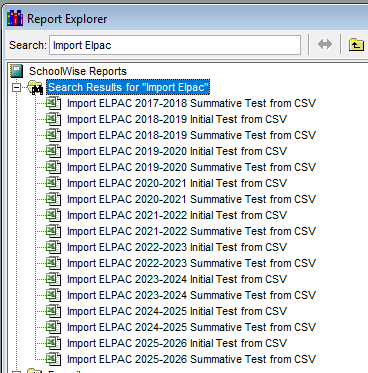Select Import ELPAC 2024-2025 Summative Test from CSV
The width and height of the screenshot is (368, 373).
[191, 327]
